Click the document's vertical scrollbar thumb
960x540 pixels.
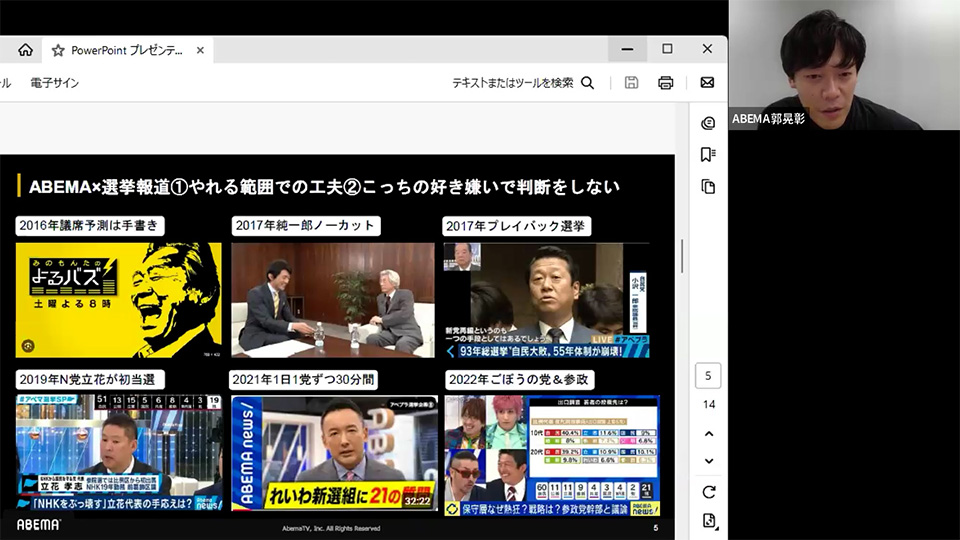[x=682, y=256]
